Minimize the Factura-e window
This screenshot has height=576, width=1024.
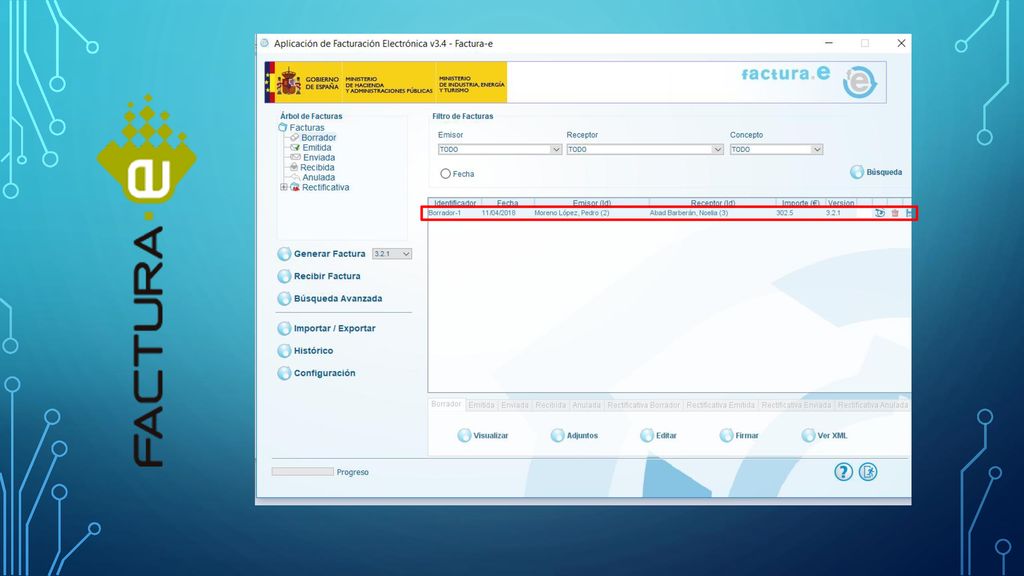click(x=829, y=43)
